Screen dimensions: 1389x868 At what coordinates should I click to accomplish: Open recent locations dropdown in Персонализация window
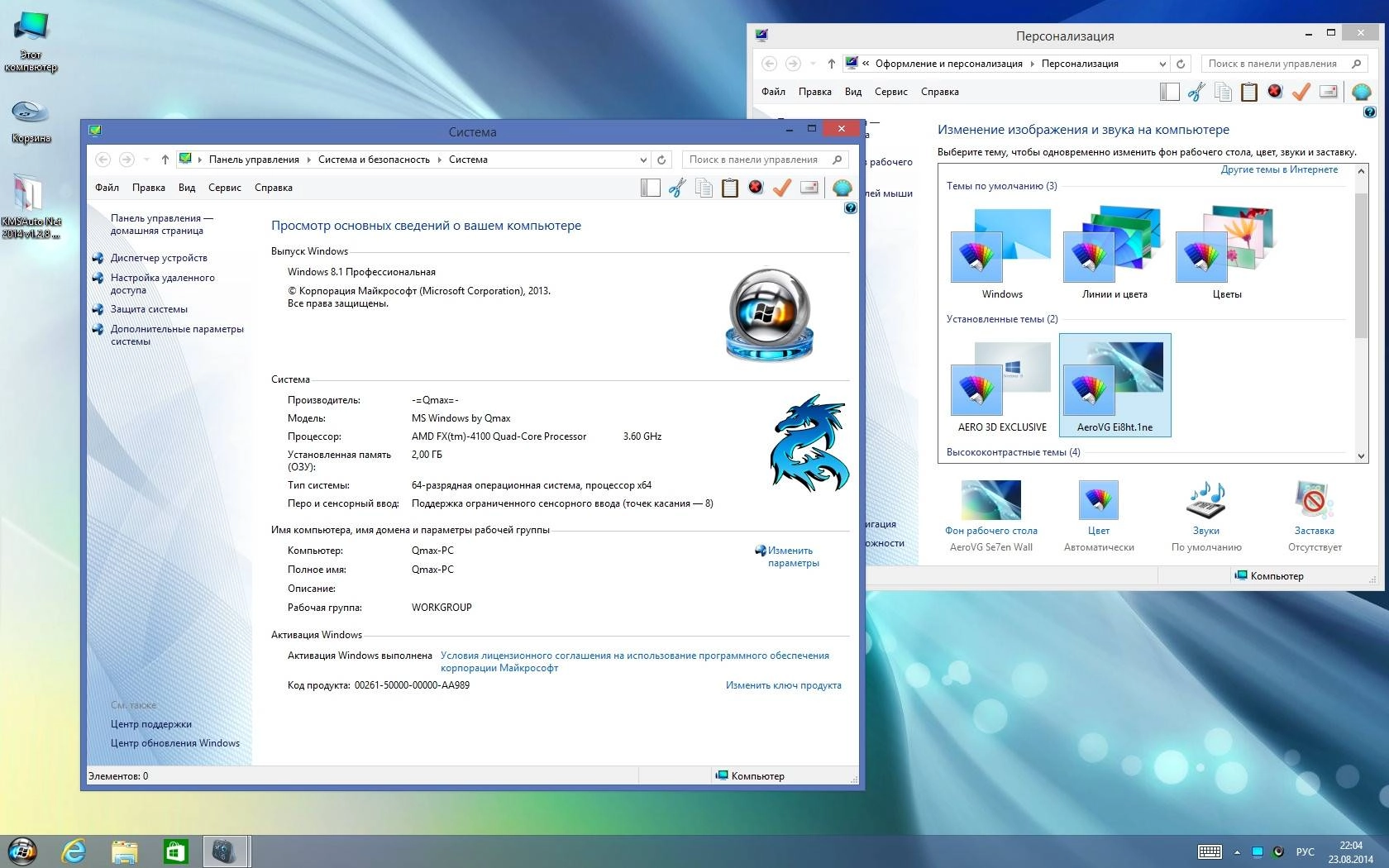[x=813, y=64]
